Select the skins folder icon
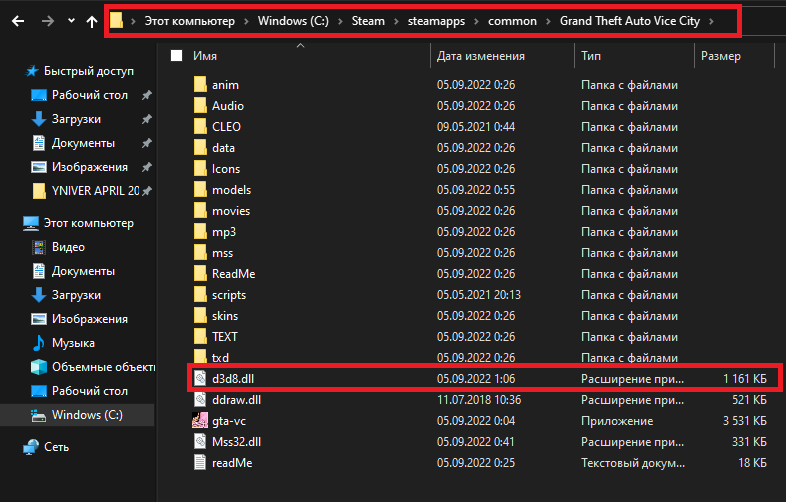 (200, 316)
